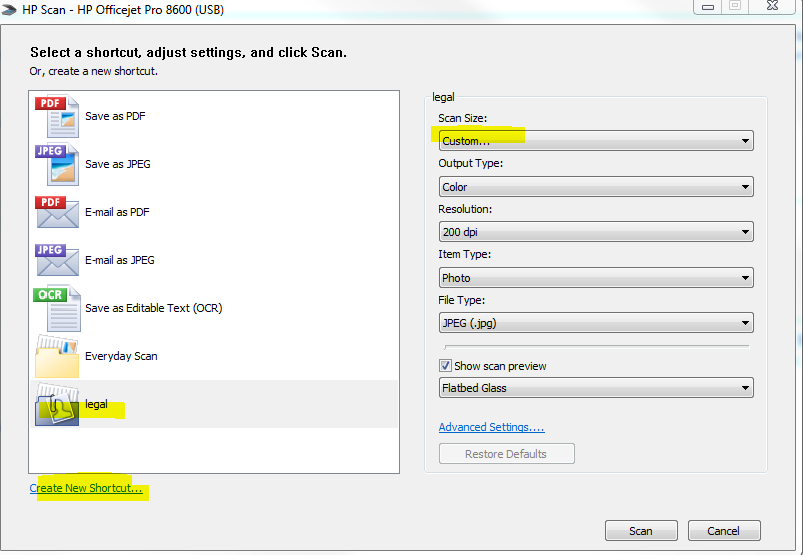803x555 pixels.
Task: Click the HP Scan title bar icon
Action: [x=10, y=10]
